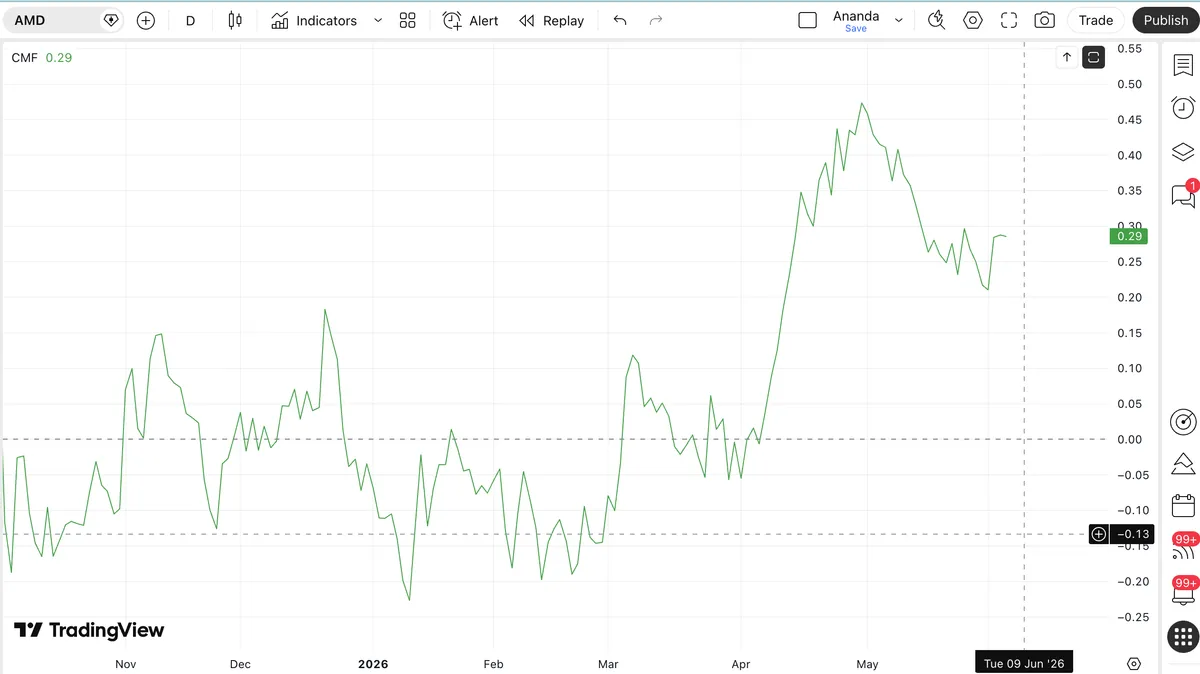The image size is (1200, 674).
Task: Open the notifications bell with 99+
Action: [1183, 591]
